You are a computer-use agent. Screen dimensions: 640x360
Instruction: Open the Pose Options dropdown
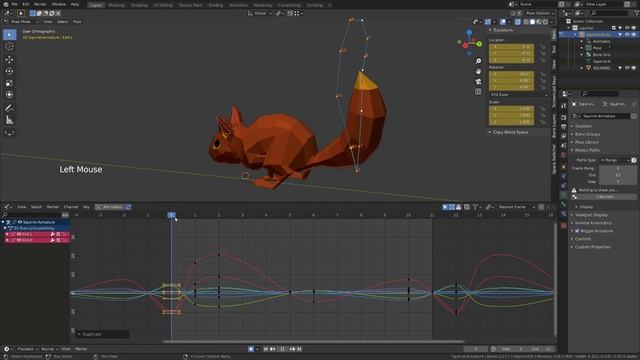[x=539, y=13]
